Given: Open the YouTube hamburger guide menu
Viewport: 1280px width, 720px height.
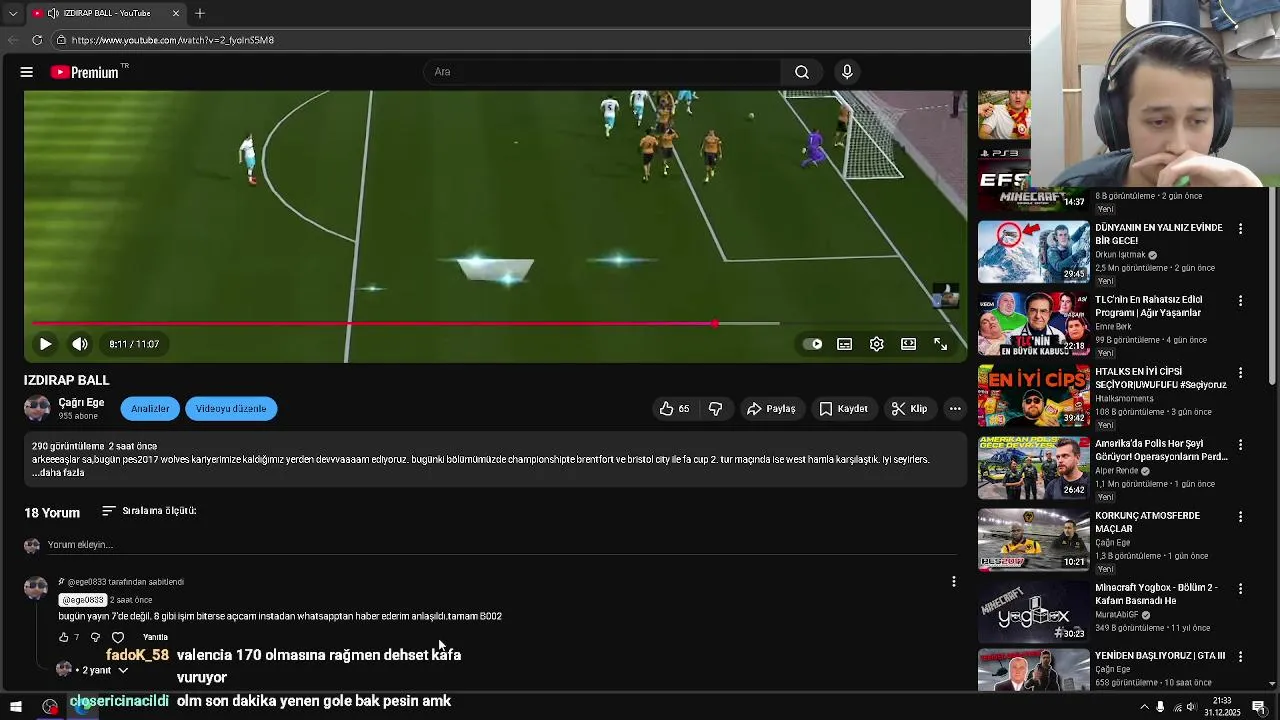Looking at the screenshot, I should coord(27,72).
